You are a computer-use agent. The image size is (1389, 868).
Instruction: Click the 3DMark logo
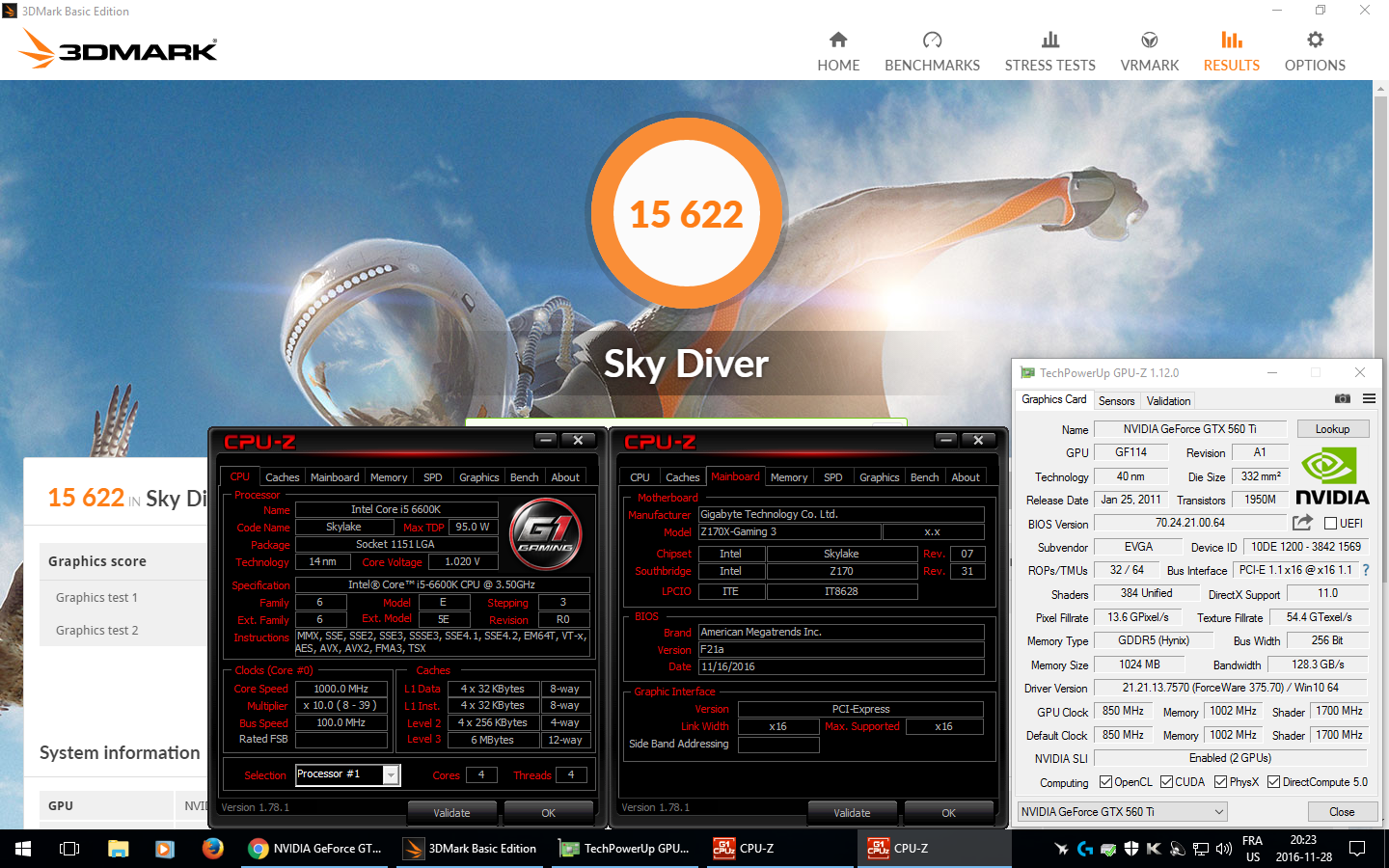119,48
